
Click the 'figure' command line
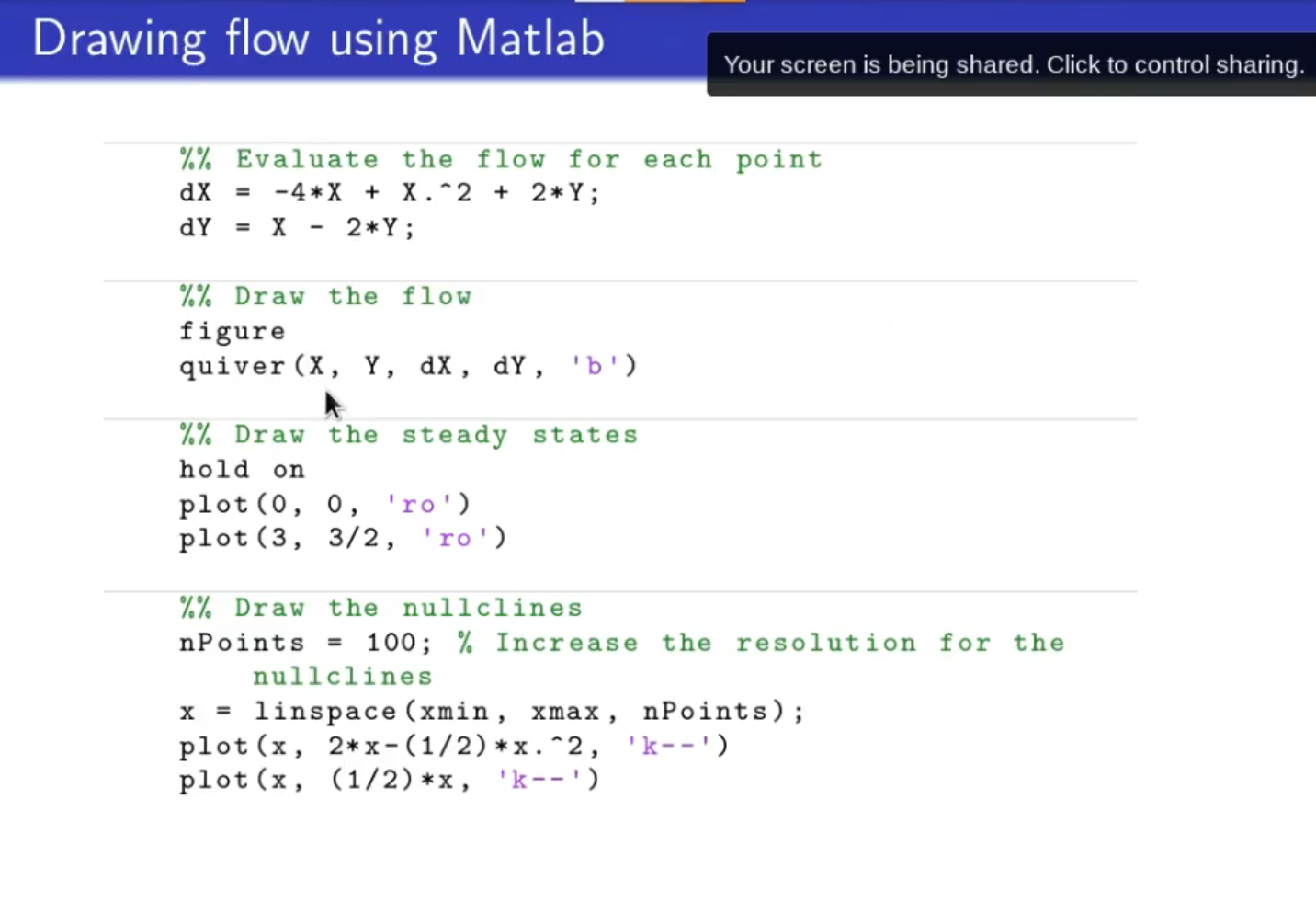pyautogui.click(x=232, y=331)
